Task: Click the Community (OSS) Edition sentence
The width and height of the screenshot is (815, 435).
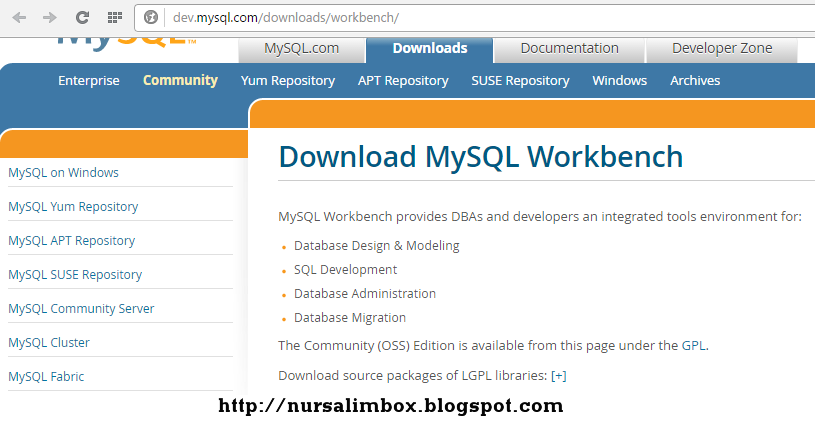Action: click(x=493, y=346)
